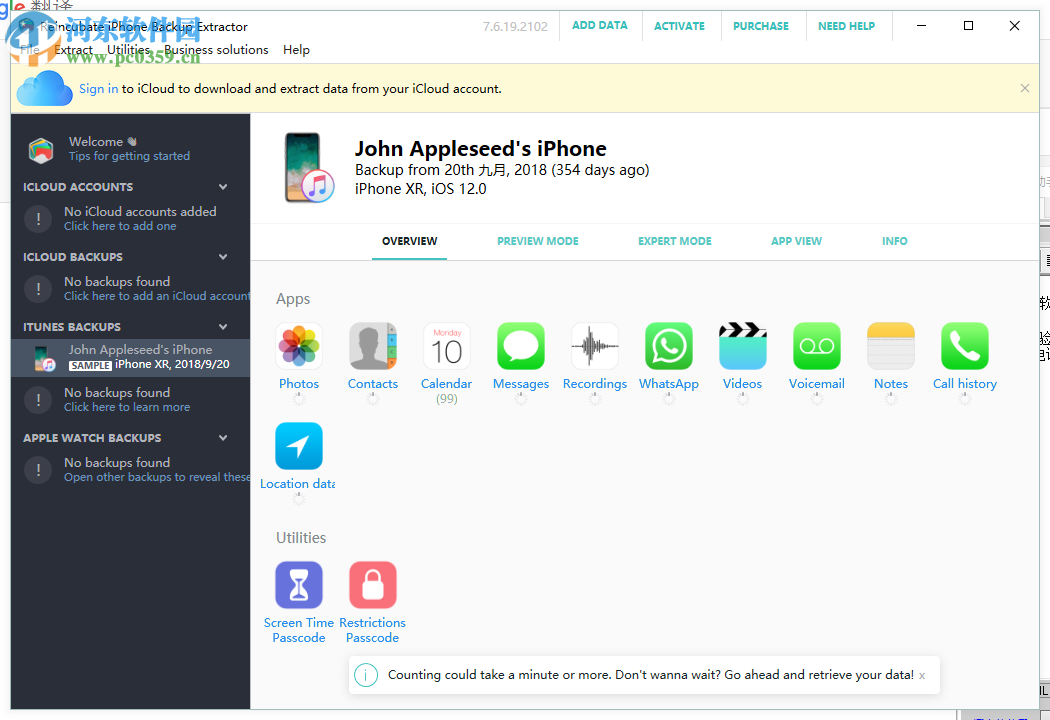Open Notes from the Apps section
The image size is (1050, 720).
(x=890, y=346)
